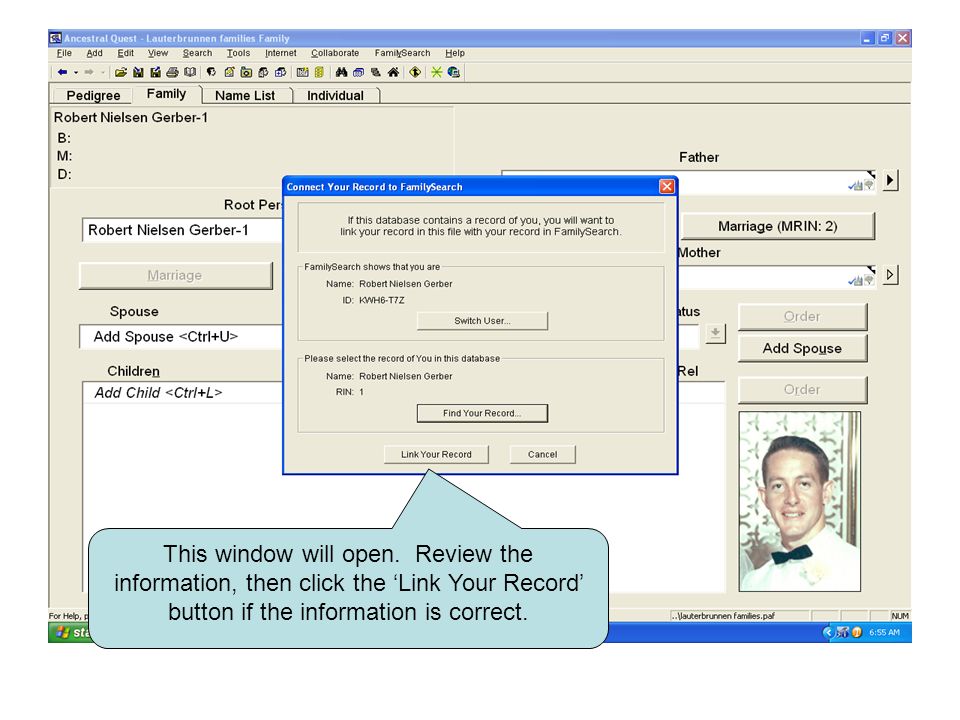
Task: Click the Link Your Record button
Action: 437,454
